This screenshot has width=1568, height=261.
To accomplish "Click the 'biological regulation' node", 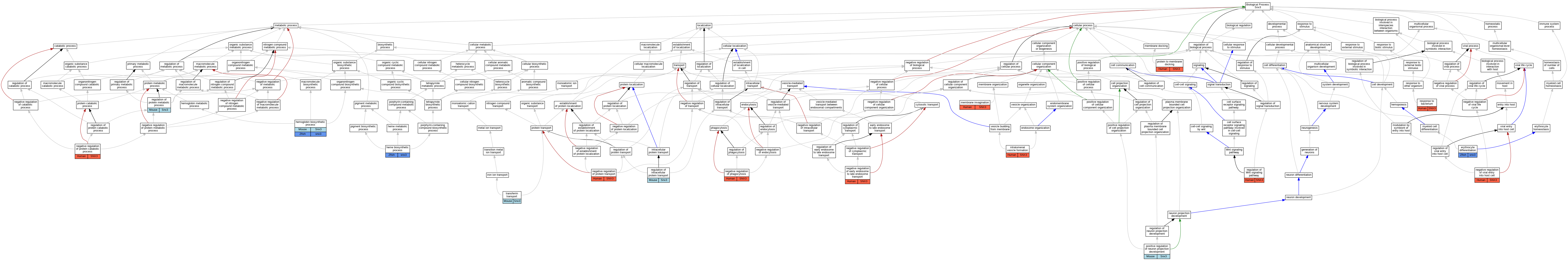I will [1239, 26].
